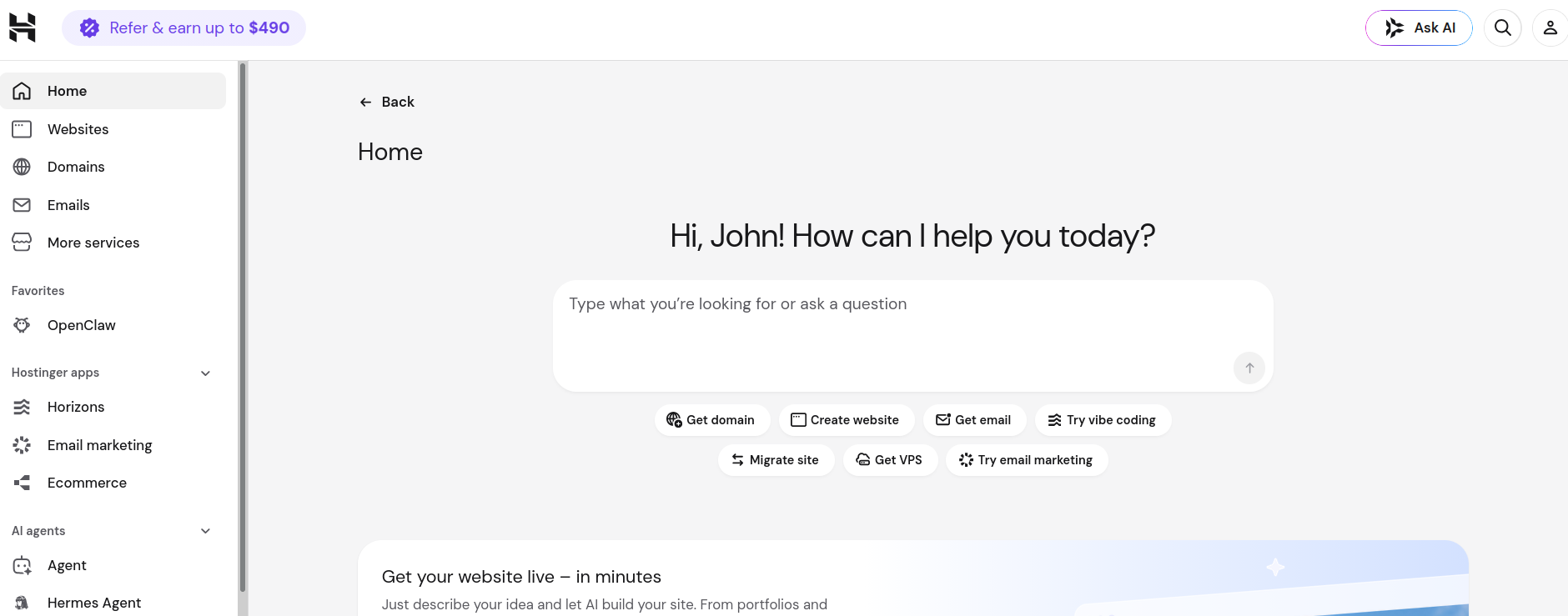Click the Get VPS chip
1568x616 pixels.
(890, 460)
